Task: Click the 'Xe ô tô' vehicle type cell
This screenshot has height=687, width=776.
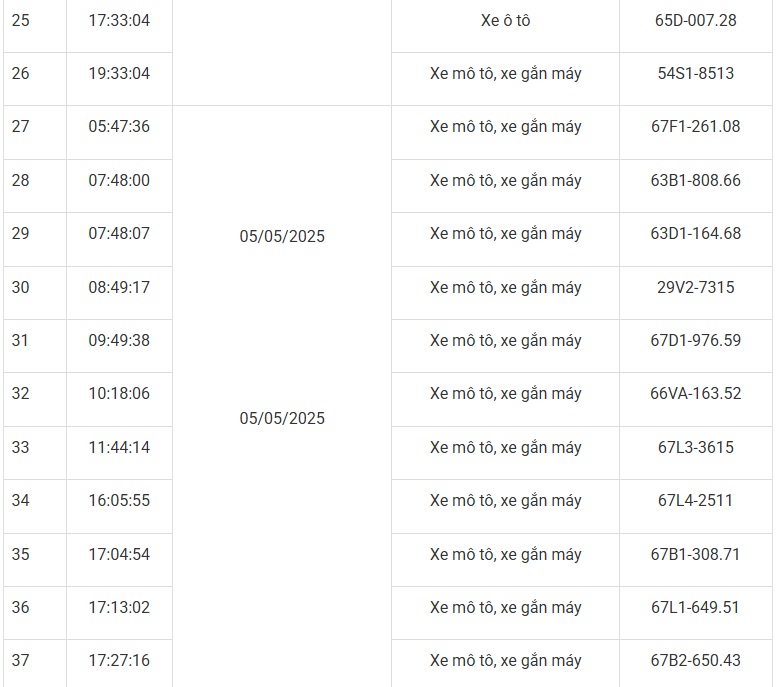Action: click(x=505, y=20)
